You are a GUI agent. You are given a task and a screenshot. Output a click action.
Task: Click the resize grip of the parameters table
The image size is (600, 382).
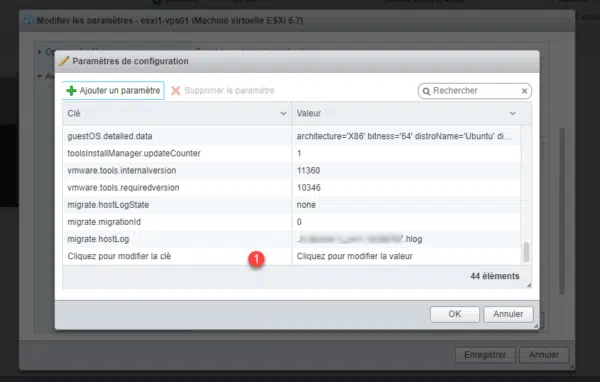click(528, 285)
